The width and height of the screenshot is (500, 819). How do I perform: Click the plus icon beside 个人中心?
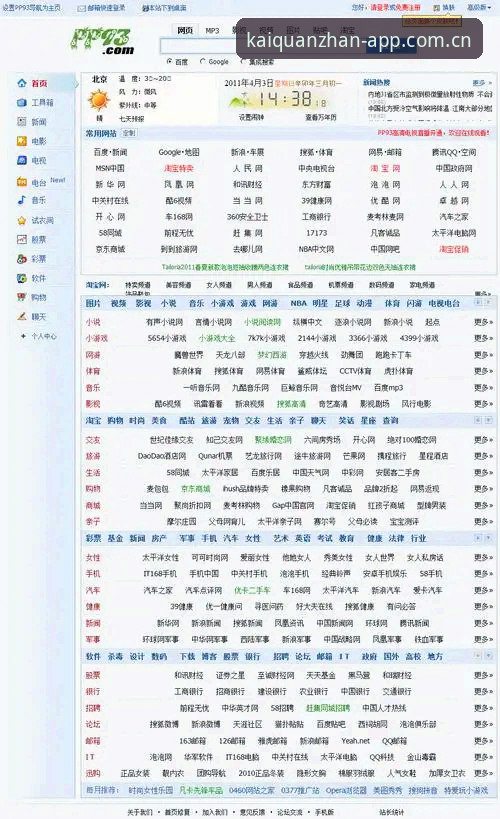[x=23, y=336]
